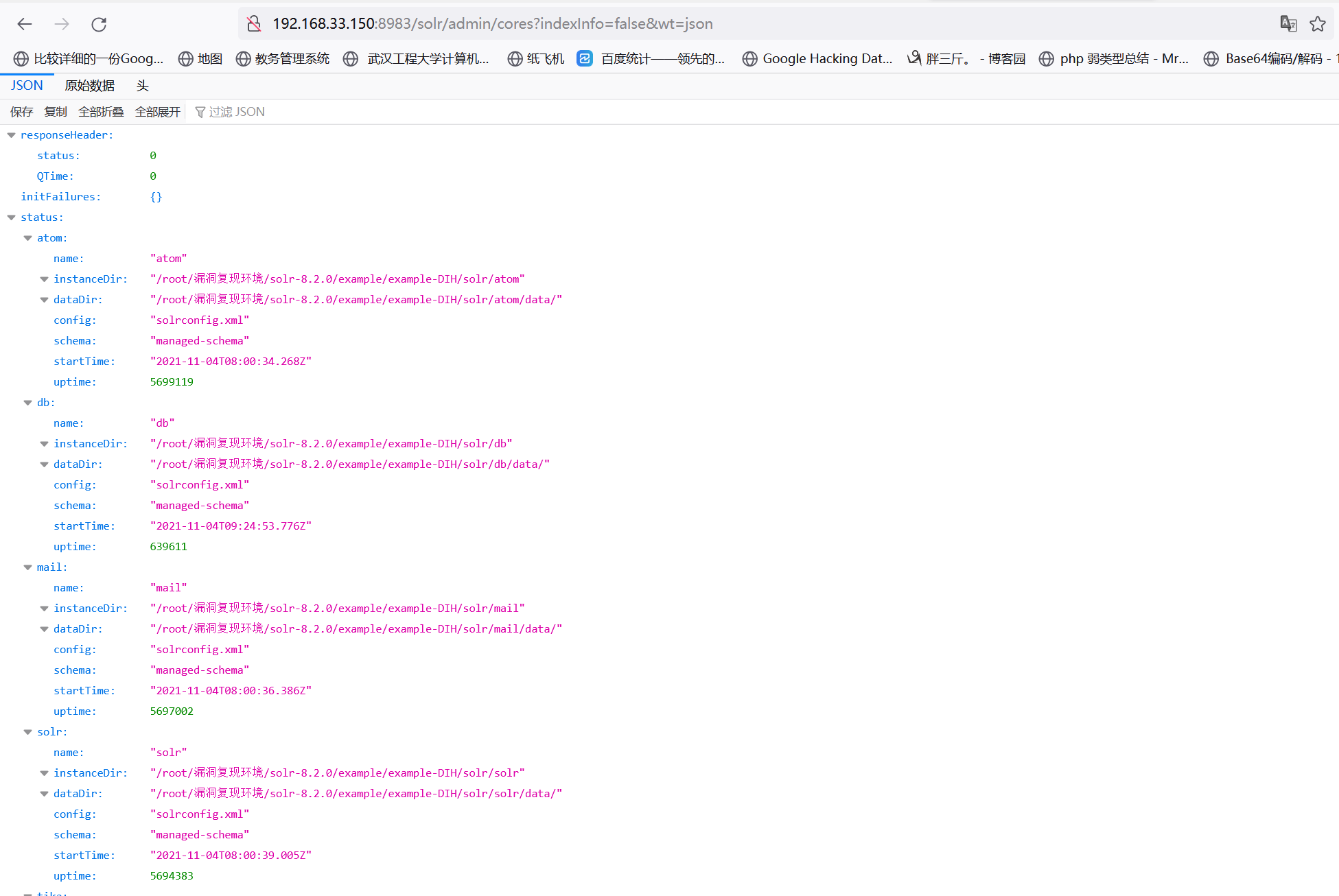Collapse the solr instanceDir entry
Viewport: 1339px width, 896px height.
[45, 773]
